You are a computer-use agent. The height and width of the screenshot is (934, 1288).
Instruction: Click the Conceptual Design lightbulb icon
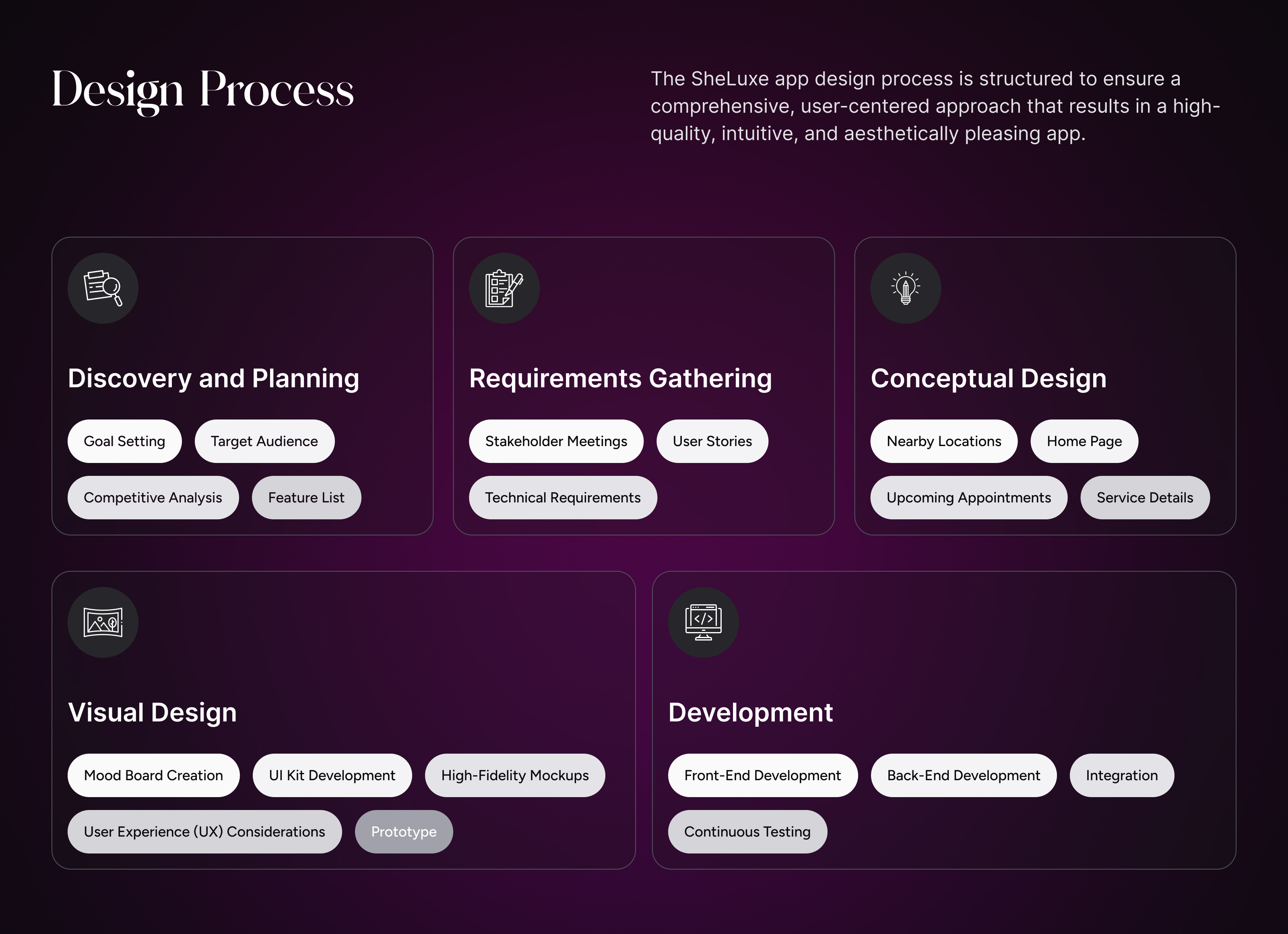906,288
